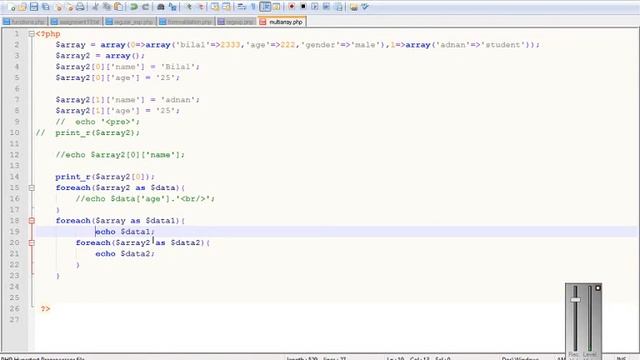Start macro recording with the red dot
Screen dimensions: 640x360
pyautogui.click(x=291, y=7)
